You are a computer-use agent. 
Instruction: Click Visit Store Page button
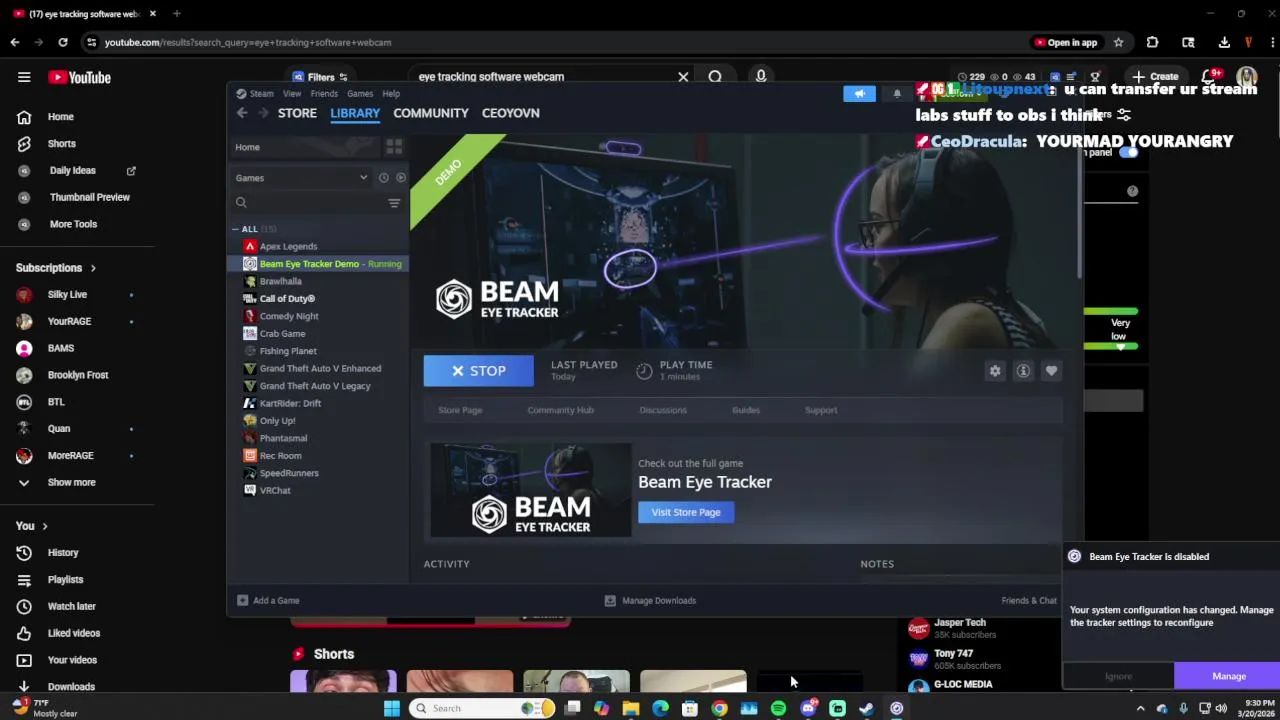click(x=686, y=512)
